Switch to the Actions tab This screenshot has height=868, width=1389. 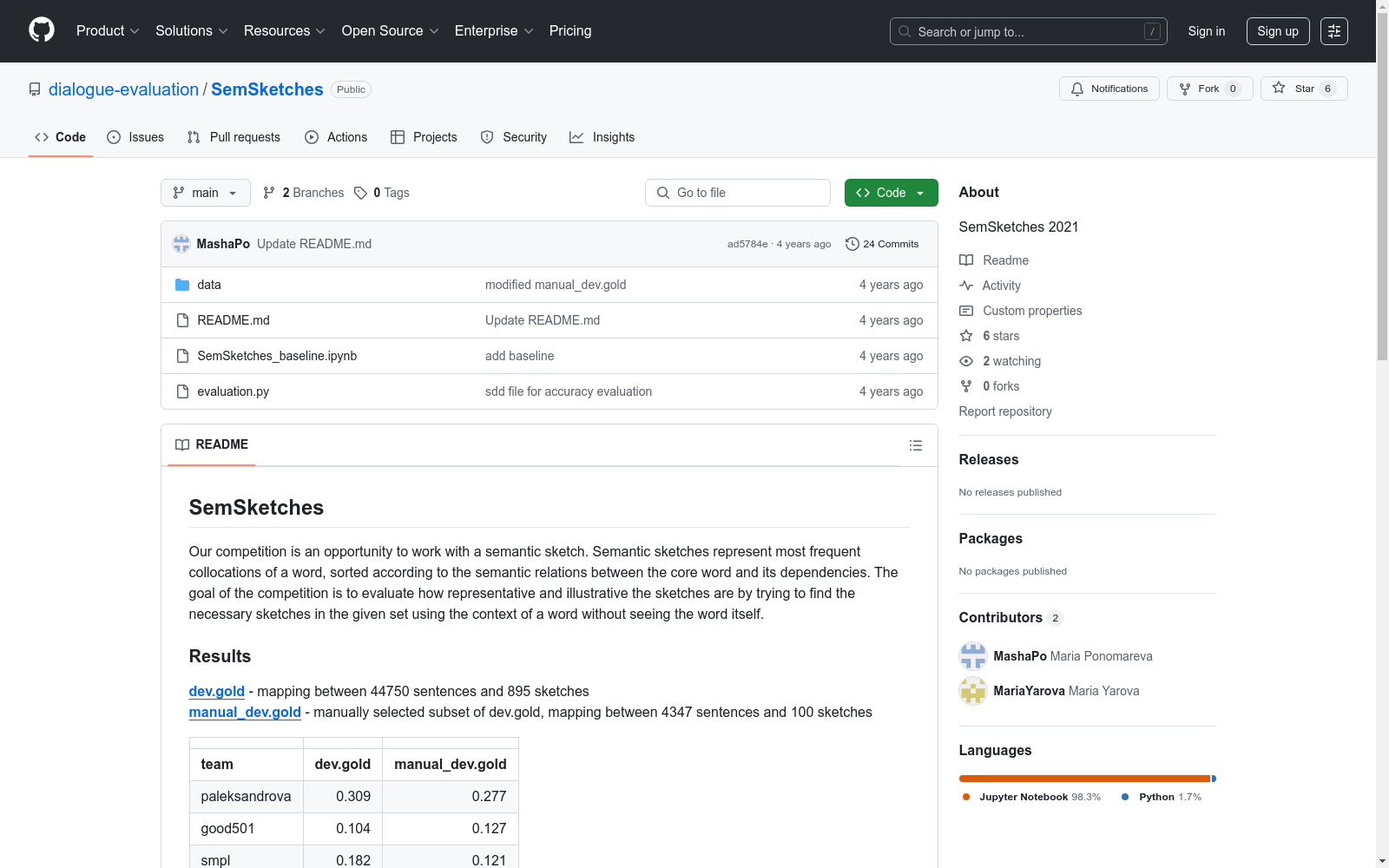coord(336,137)
